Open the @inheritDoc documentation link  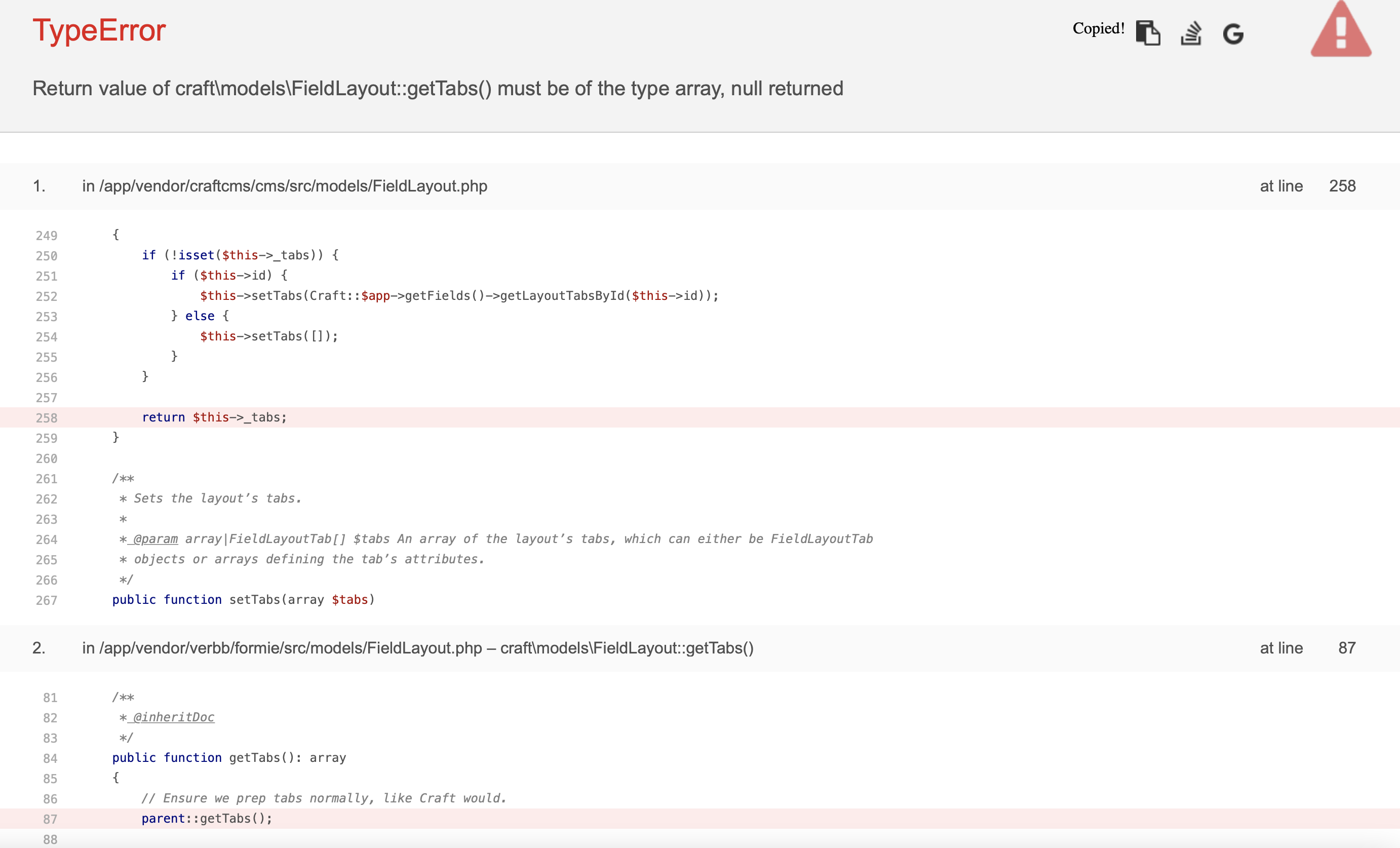point(172,717)
